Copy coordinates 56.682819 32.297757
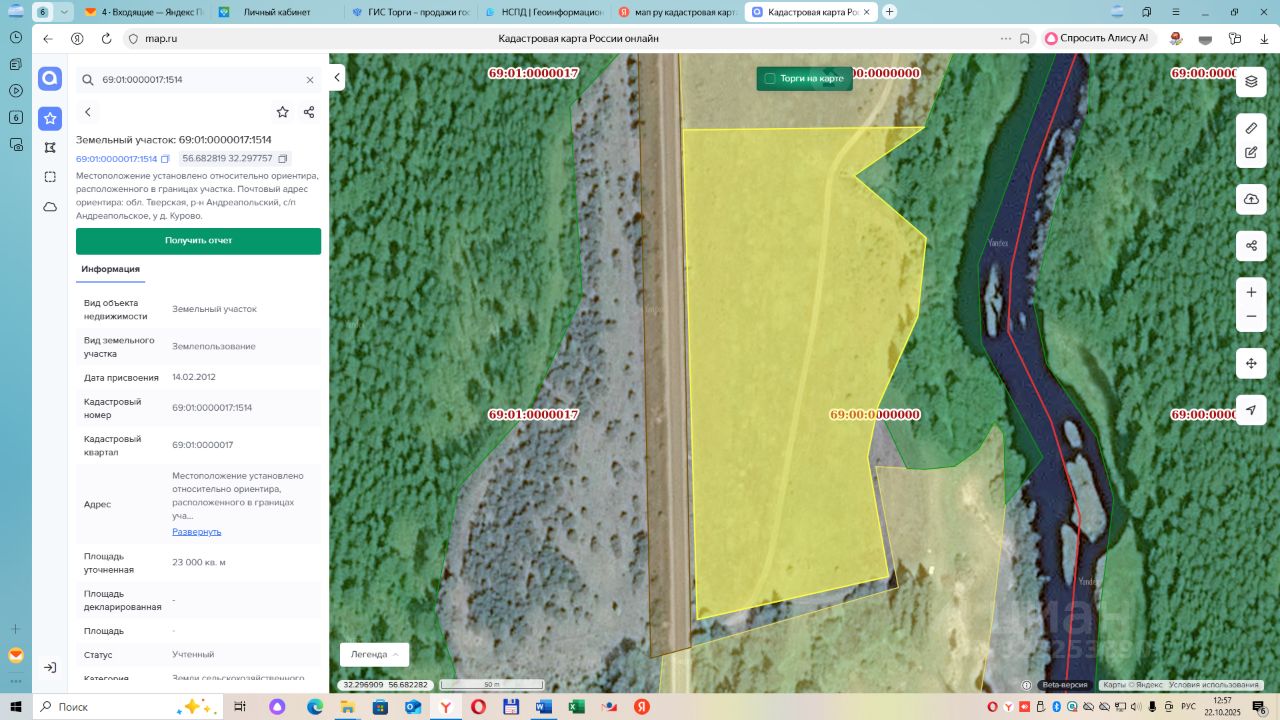 click(x=283, y=159)
